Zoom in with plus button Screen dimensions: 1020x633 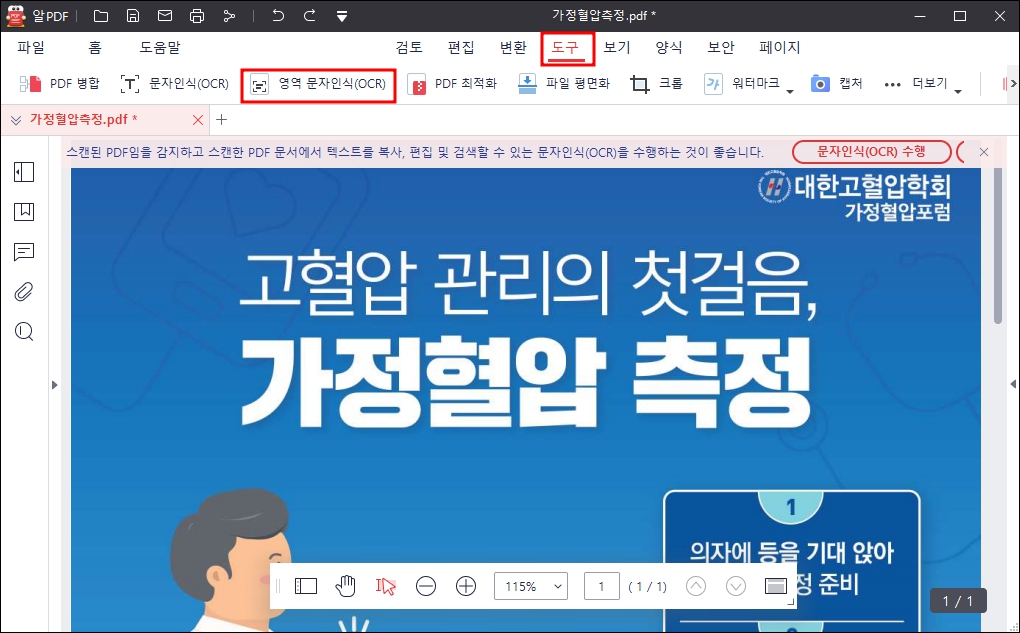click(466, 586)
